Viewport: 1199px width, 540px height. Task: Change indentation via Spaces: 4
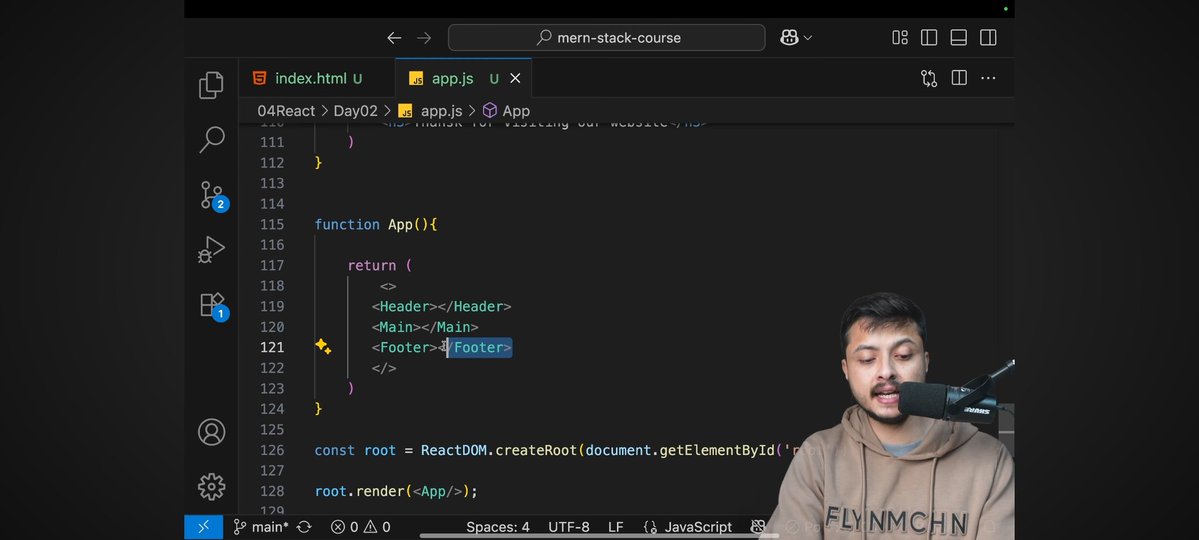coord(498,527)
